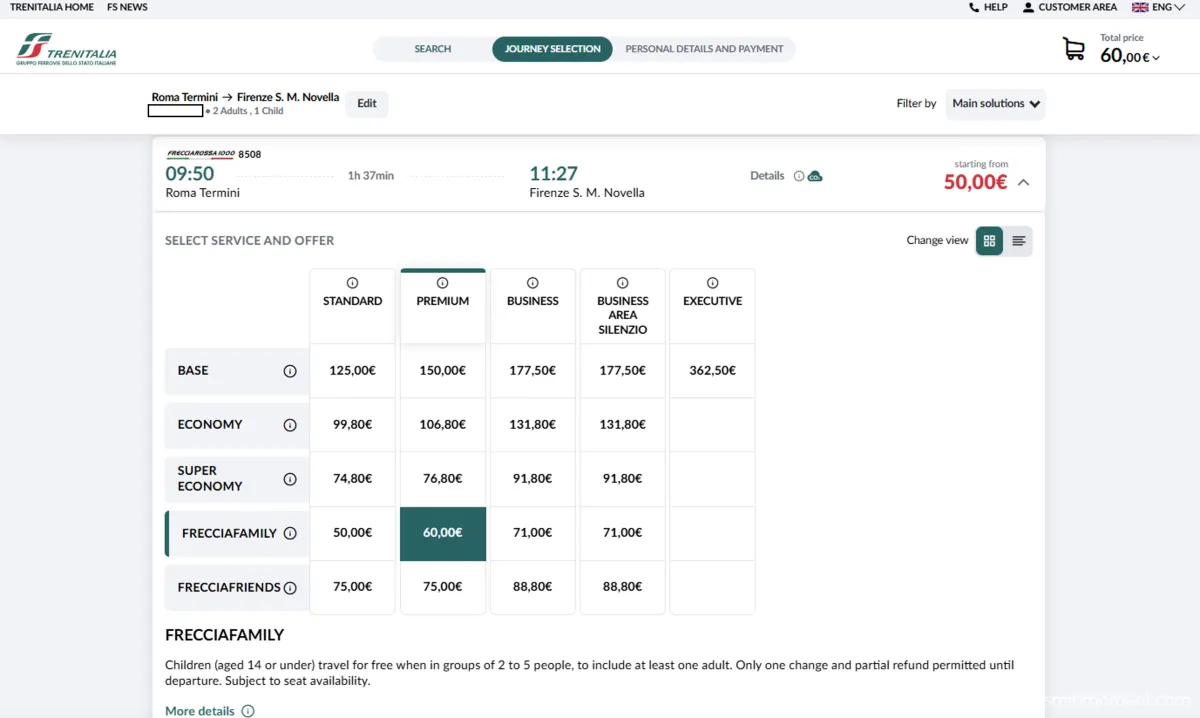
Task: Select the BUSINESS service column header
Action: (533, 305)
